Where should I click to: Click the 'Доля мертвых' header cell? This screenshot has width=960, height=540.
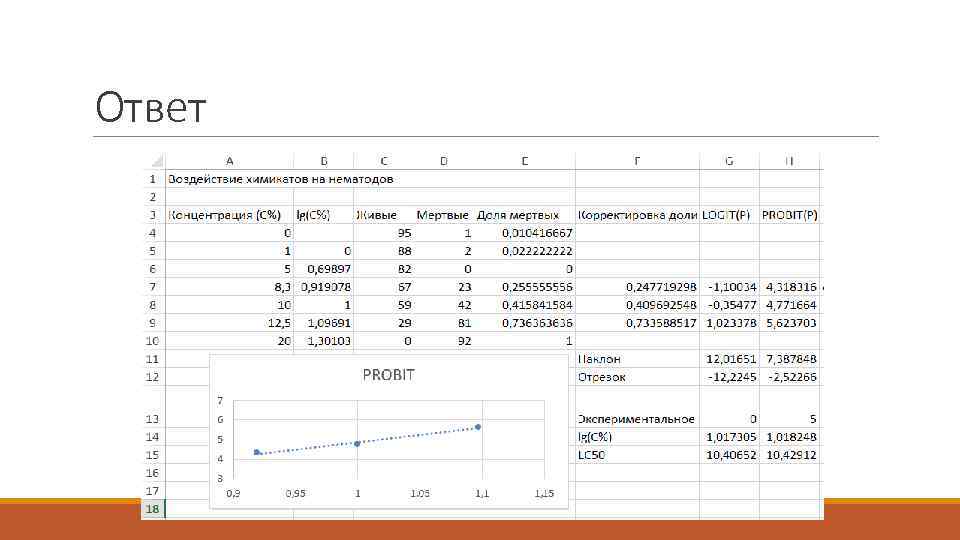[x=525, y=215]
